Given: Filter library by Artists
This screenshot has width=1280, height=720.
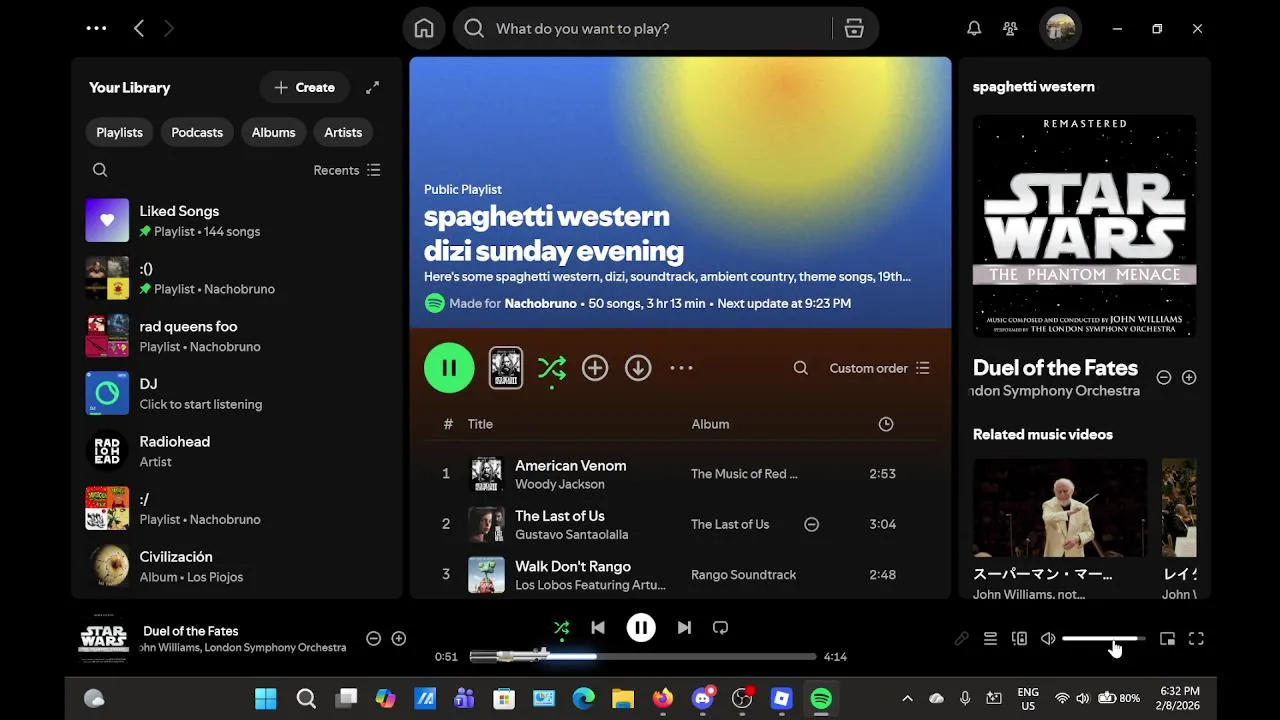Looking at the screenshot, I should (x=343, y=132).
